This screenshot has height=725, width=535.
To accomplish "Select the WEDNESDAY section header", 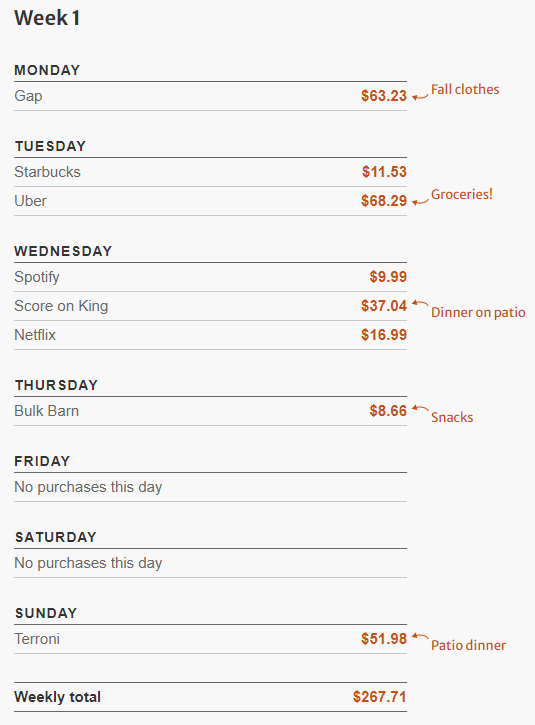I will click(63, 251).
